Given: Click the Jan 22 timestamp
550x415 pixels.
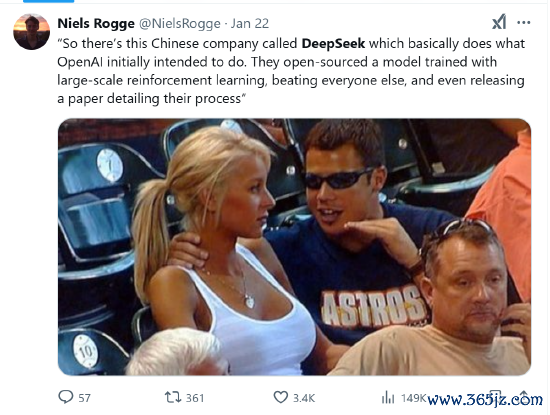Looking at the screenshot, I should 250,24.
